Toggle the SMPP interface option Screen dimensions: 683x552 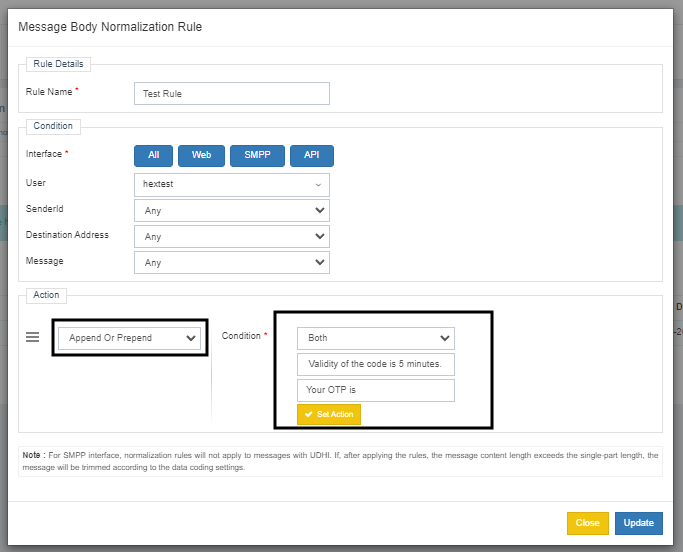(257, 156)
